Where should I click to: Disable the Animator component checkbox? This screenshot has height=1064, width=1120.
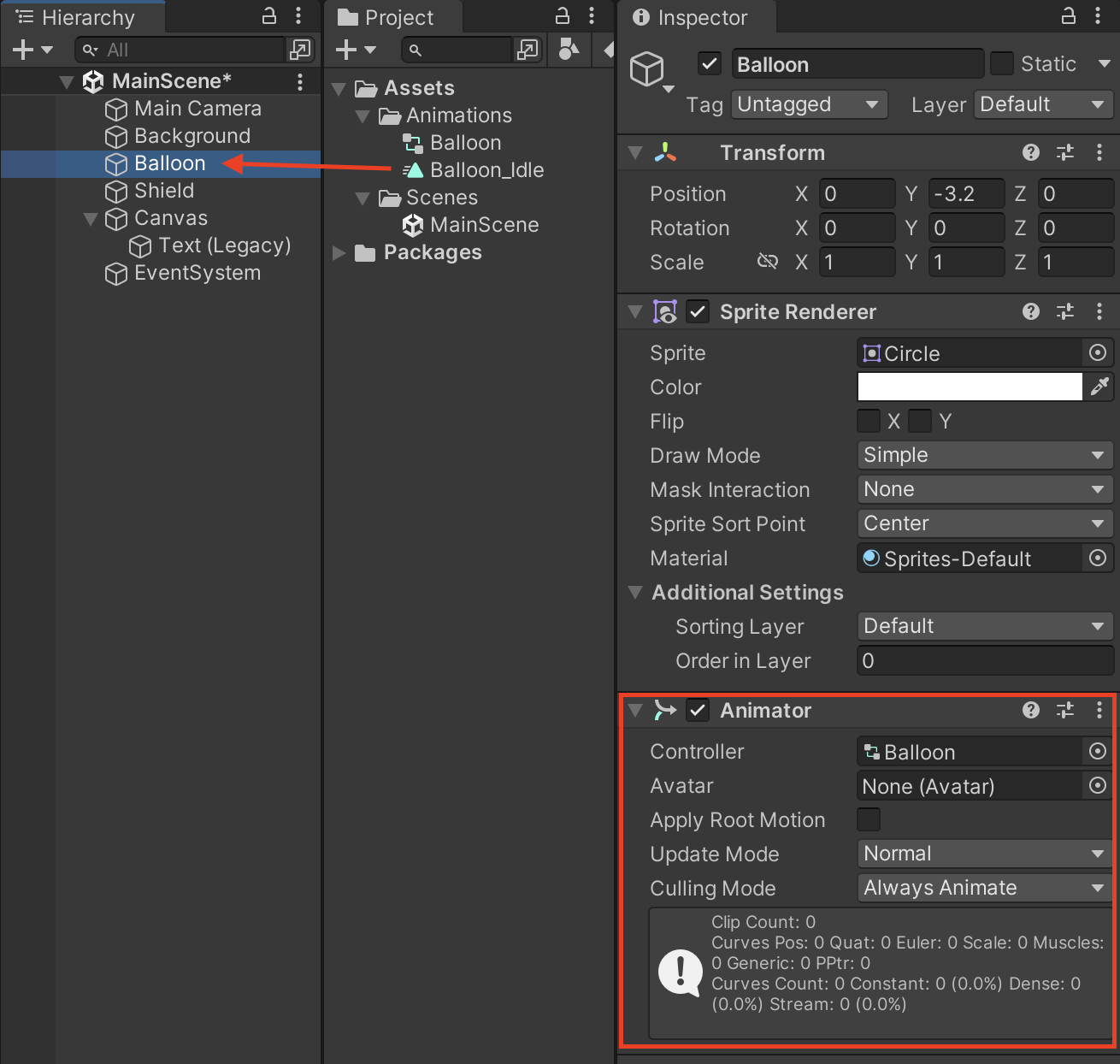point(698,710)
